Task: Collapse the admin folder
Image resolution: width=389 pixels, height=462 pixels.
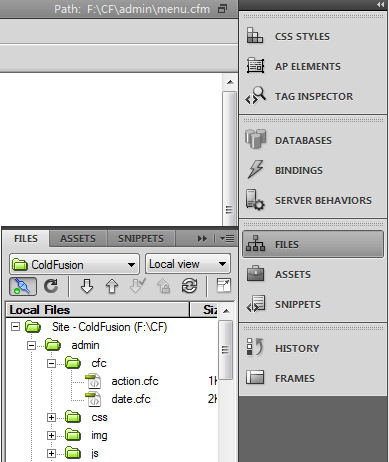Action: 31,345
